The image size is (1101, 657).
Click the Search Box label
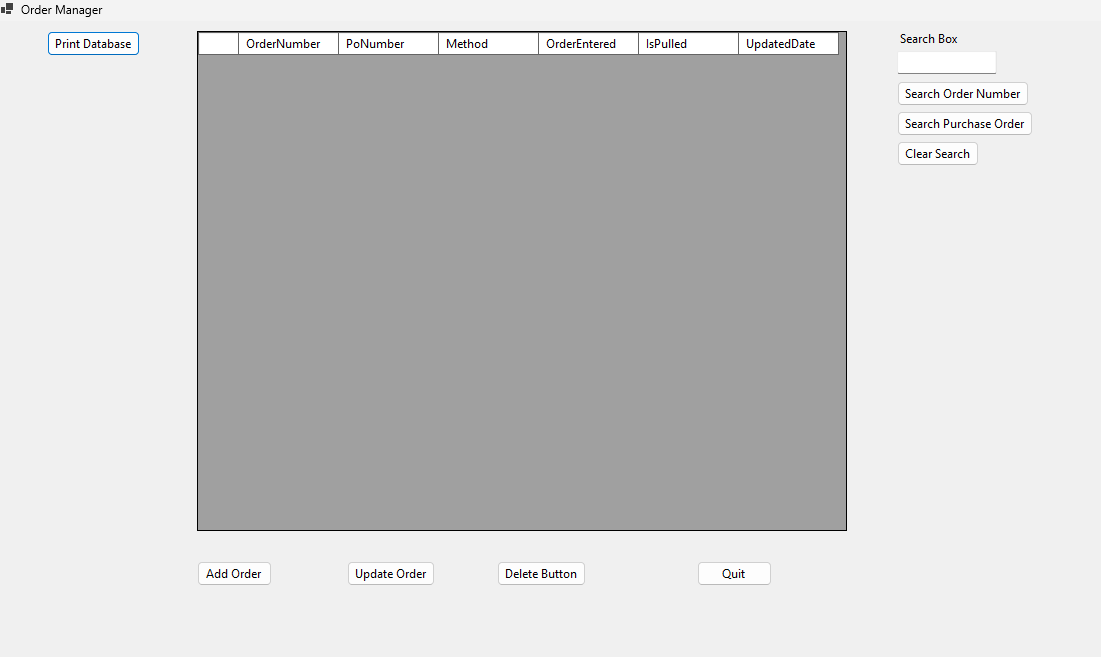(x=928, y=39)
